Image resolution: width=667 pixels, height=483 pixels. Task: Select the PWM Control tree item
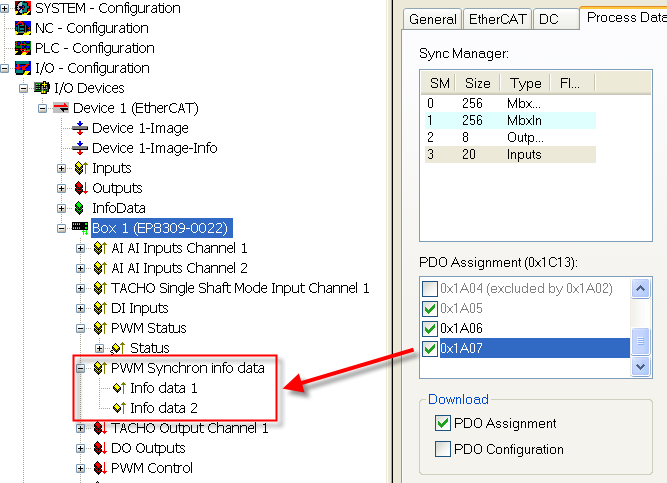pyautogui.click(x=151, y=468)
